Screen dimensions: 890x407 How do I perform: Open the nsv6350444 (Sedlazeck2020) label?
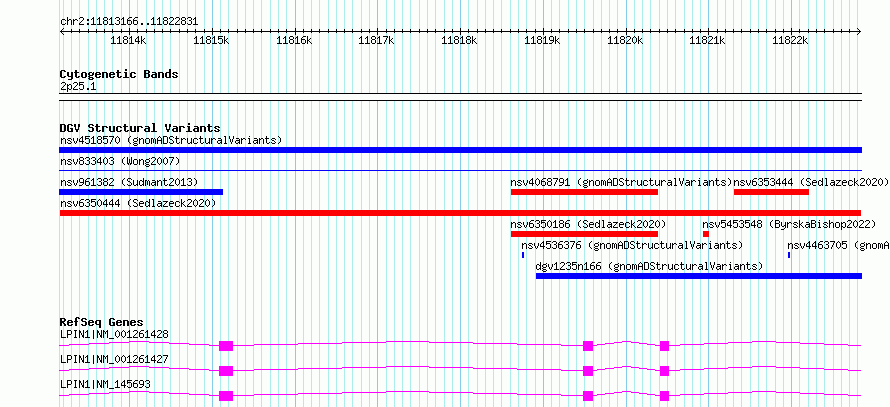[x=138, y=203]
